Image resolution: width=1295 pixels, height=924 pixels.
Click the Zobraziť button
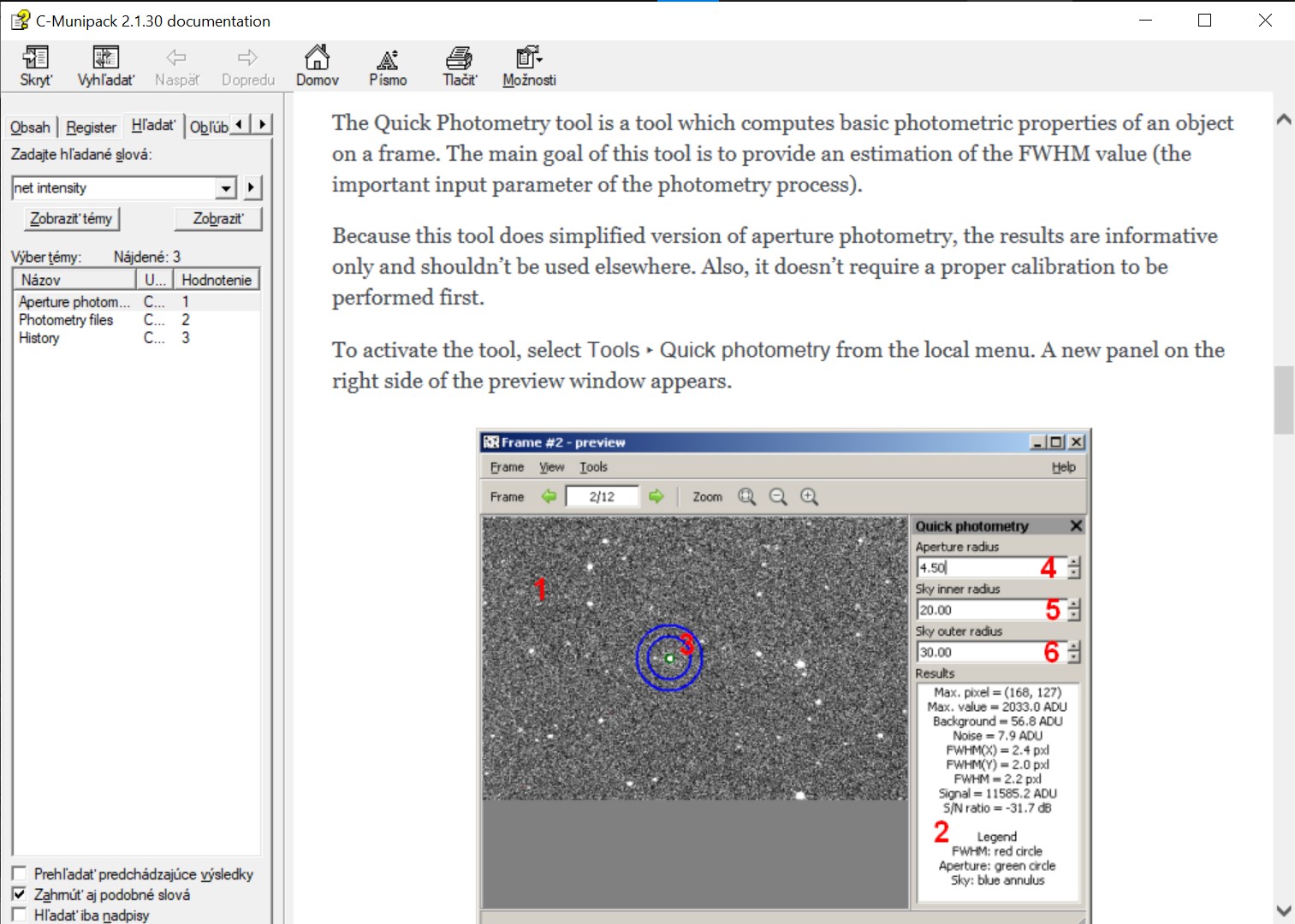click(217, 219)
